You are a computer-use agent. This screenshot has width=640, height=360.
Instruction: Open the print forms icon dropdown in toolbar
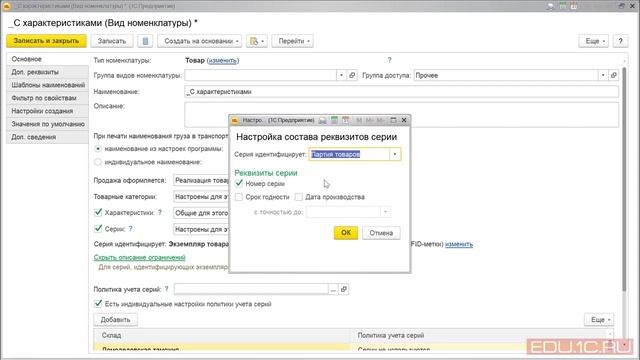point(257,41)
